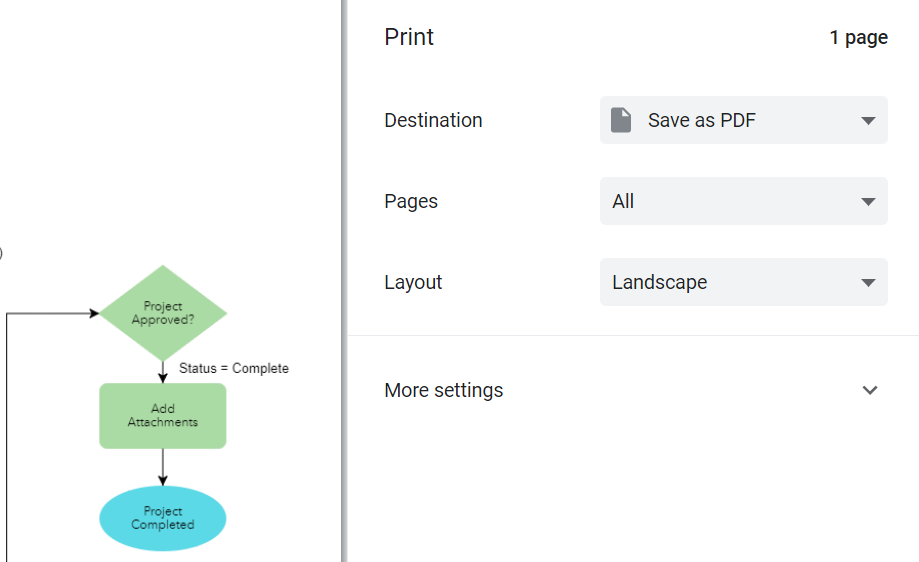The image size is (919, 562).
Task: Click the Pages field label
Action: tap(411, 201)
